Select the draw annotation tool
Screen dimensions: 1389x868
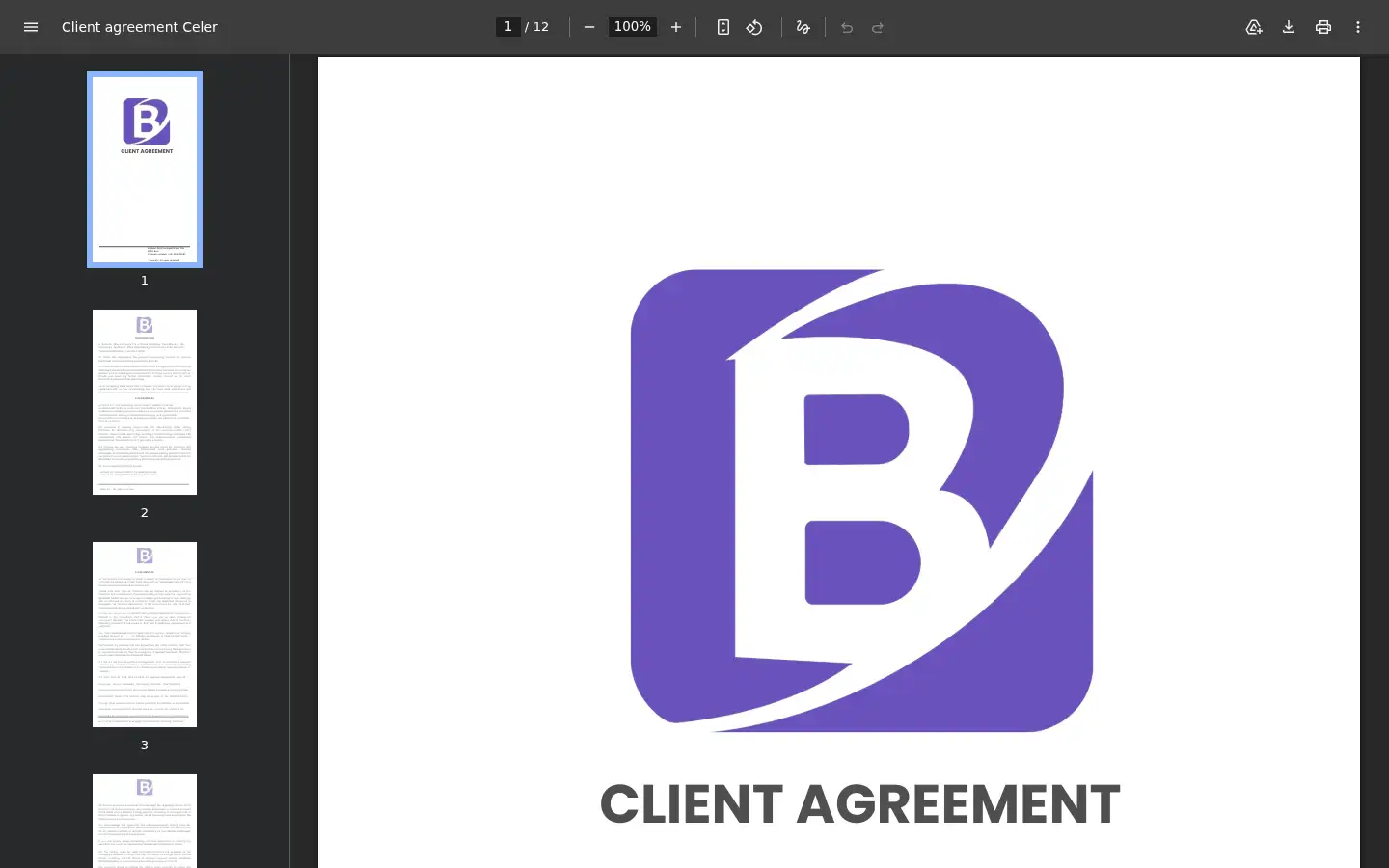803,27
